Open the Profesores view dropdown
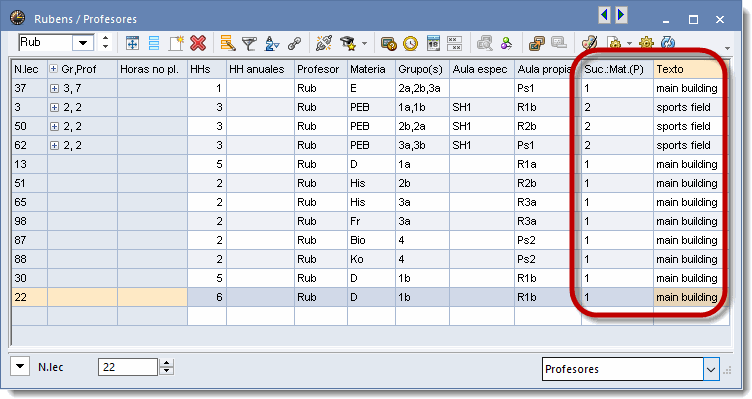The image size is (752, 399). [711, 369]
